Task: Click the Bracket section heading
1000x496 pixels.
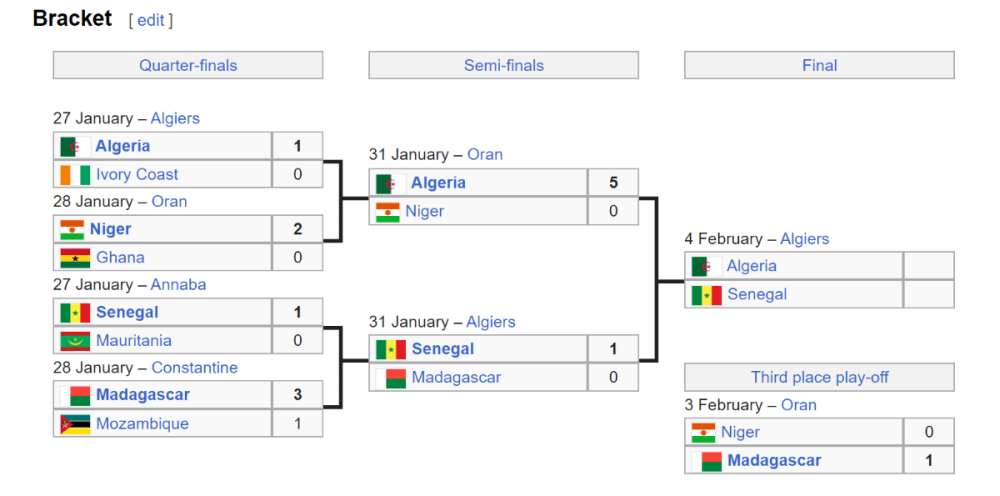Action: (72, 18)
